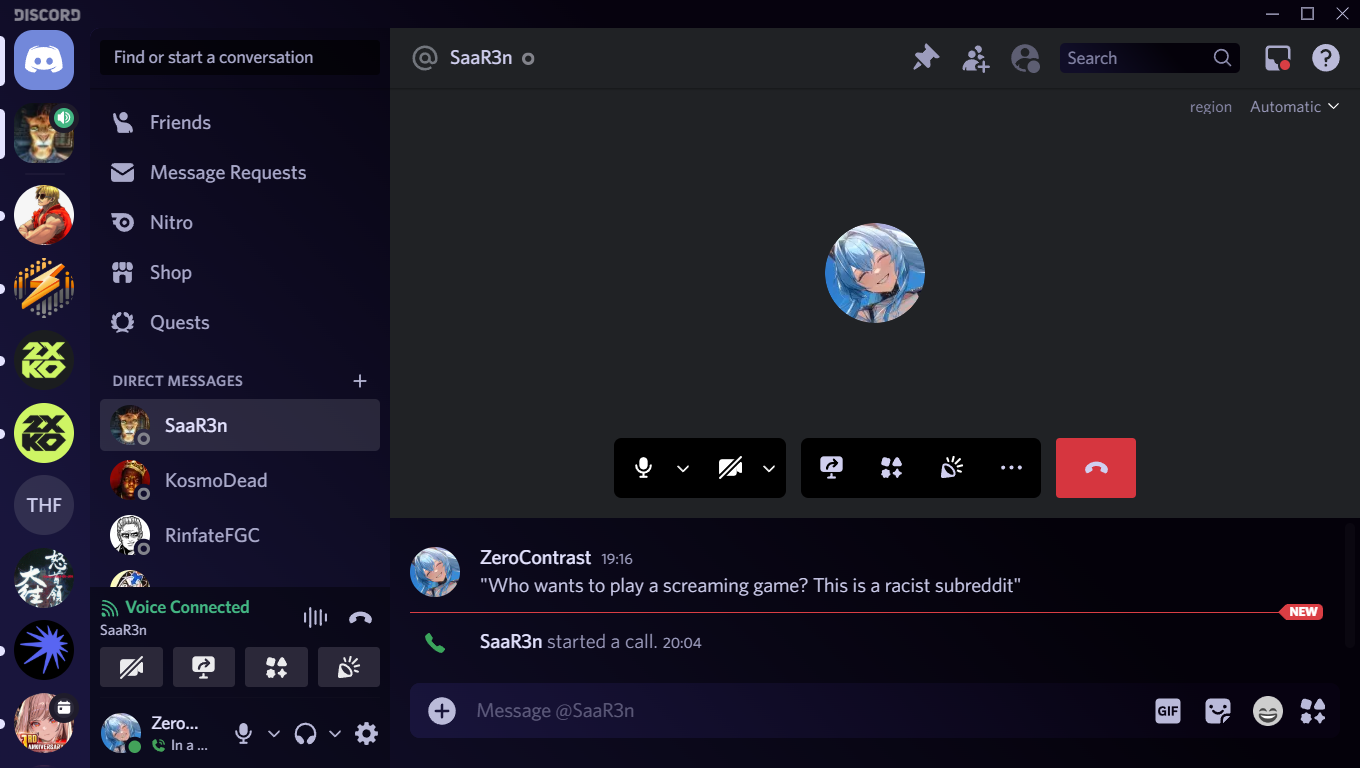This screenshot has width=1360, height=768.
Task: Open the green 2XKO server icon
Action: 44,433
